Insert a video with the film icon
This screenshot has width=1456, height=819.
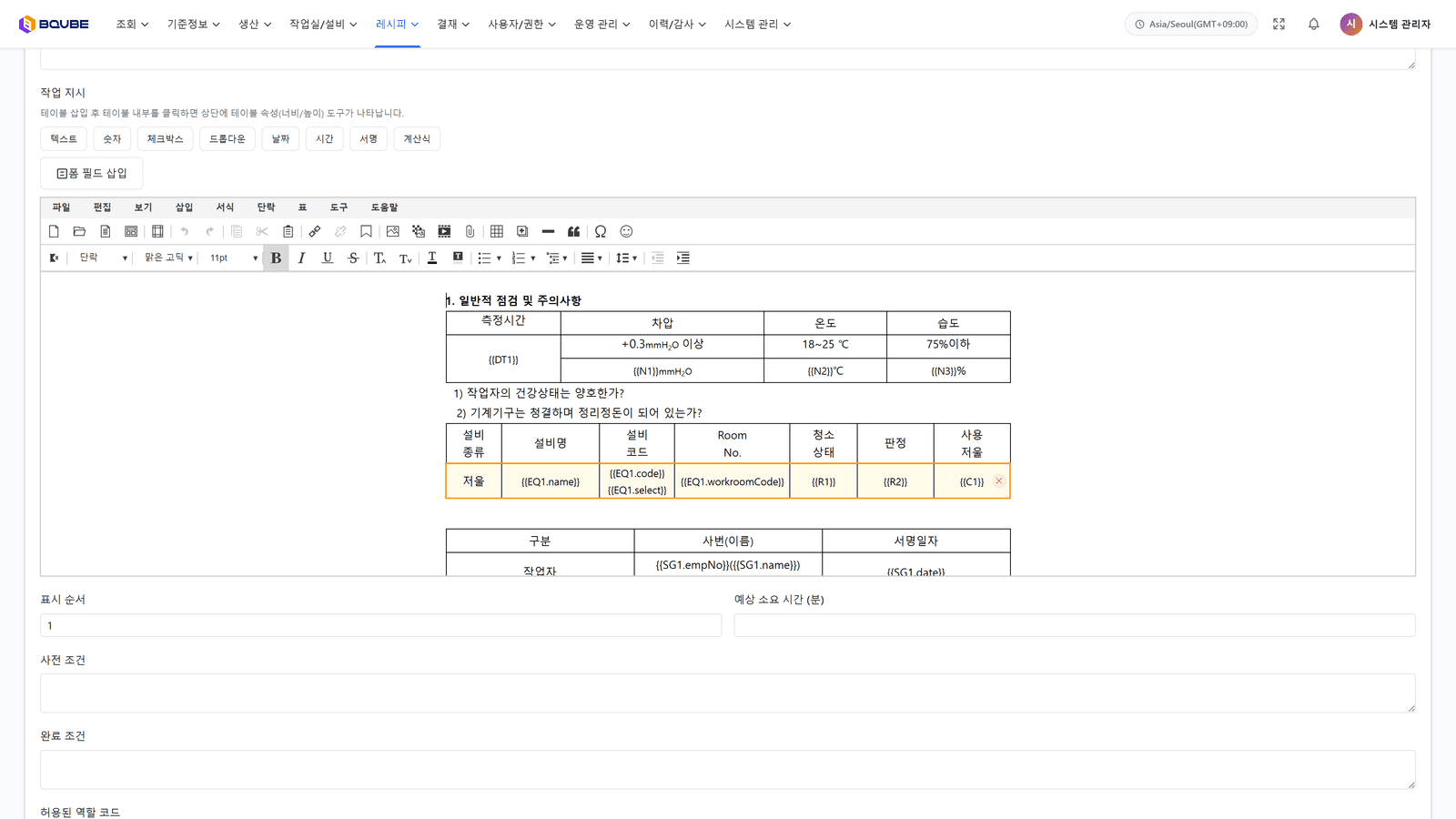[444, 232]
